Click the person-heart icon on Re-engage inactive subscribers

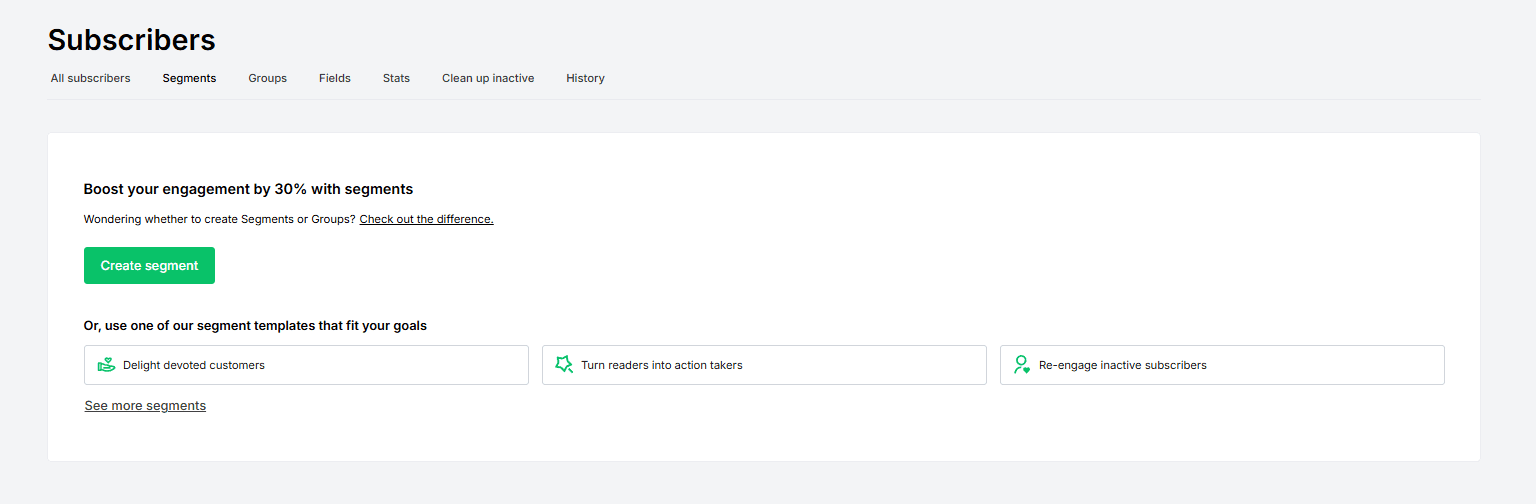point(1022,365)
